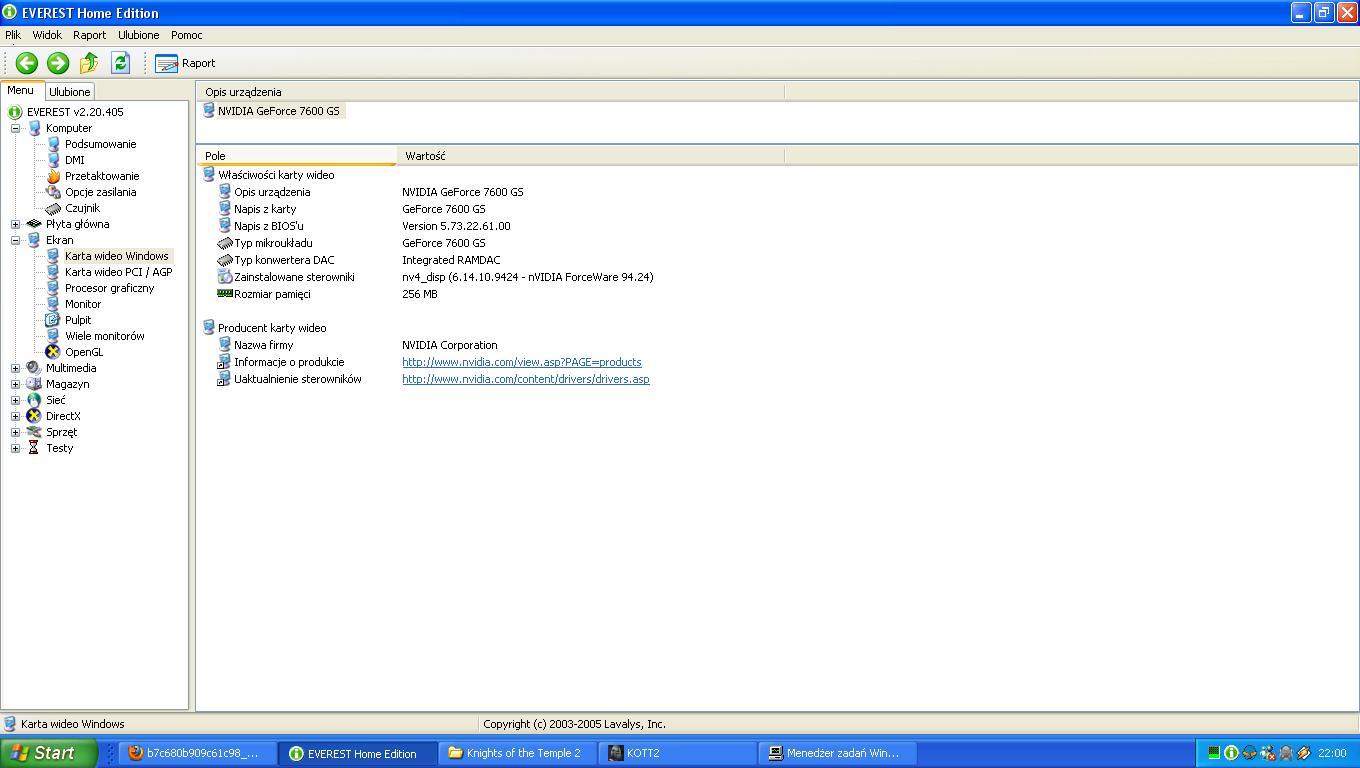Screen dimensions: 1360x768
Task: Click the green Back arrow toolbar icon
Action: point(27,63)
